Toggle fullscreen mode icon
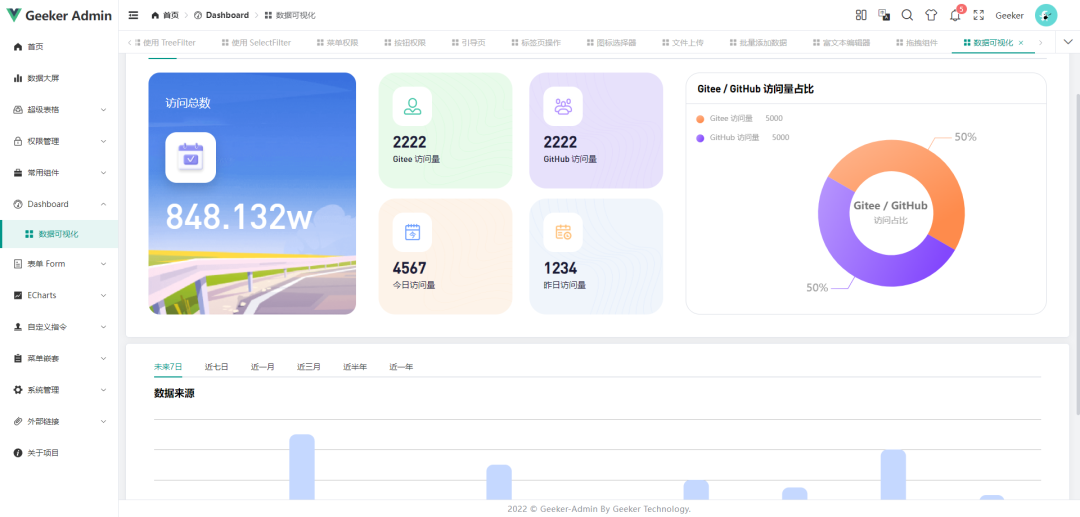Image resolution: width=1080 pixels, height=517 pixels. click(979, 15)
